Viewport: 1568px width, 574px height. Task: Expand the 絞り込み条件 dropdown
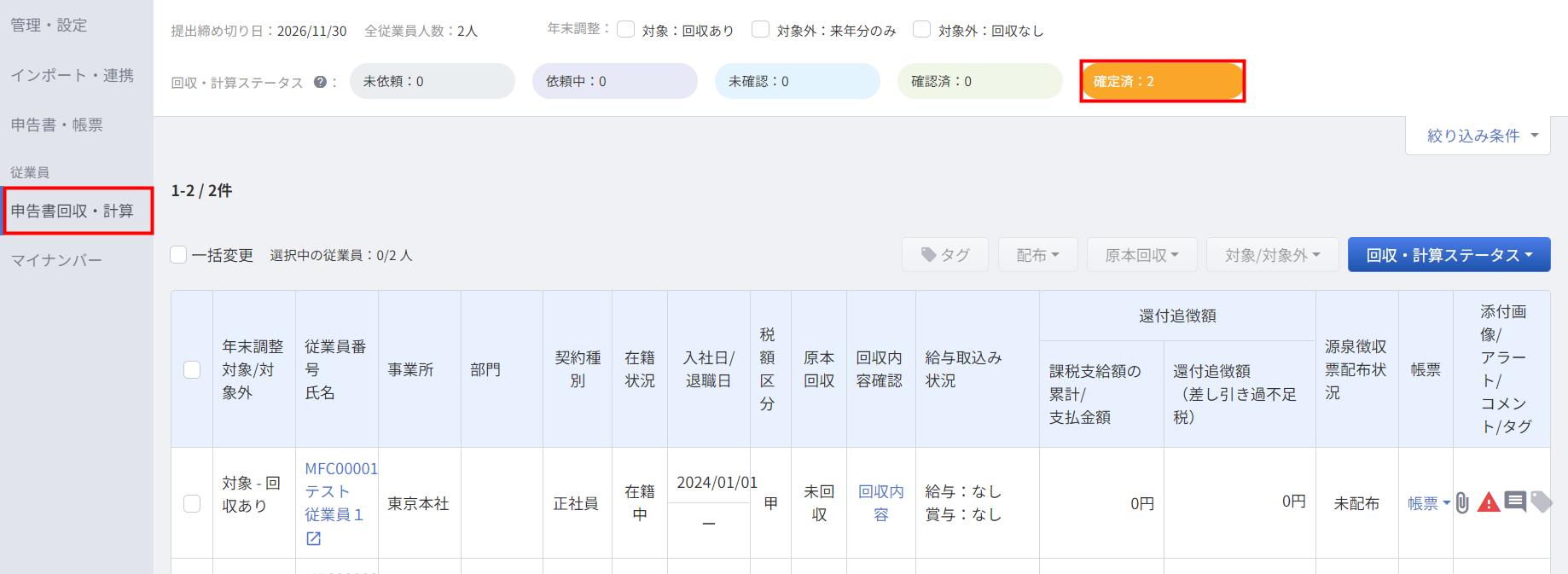coord(1478,136)
